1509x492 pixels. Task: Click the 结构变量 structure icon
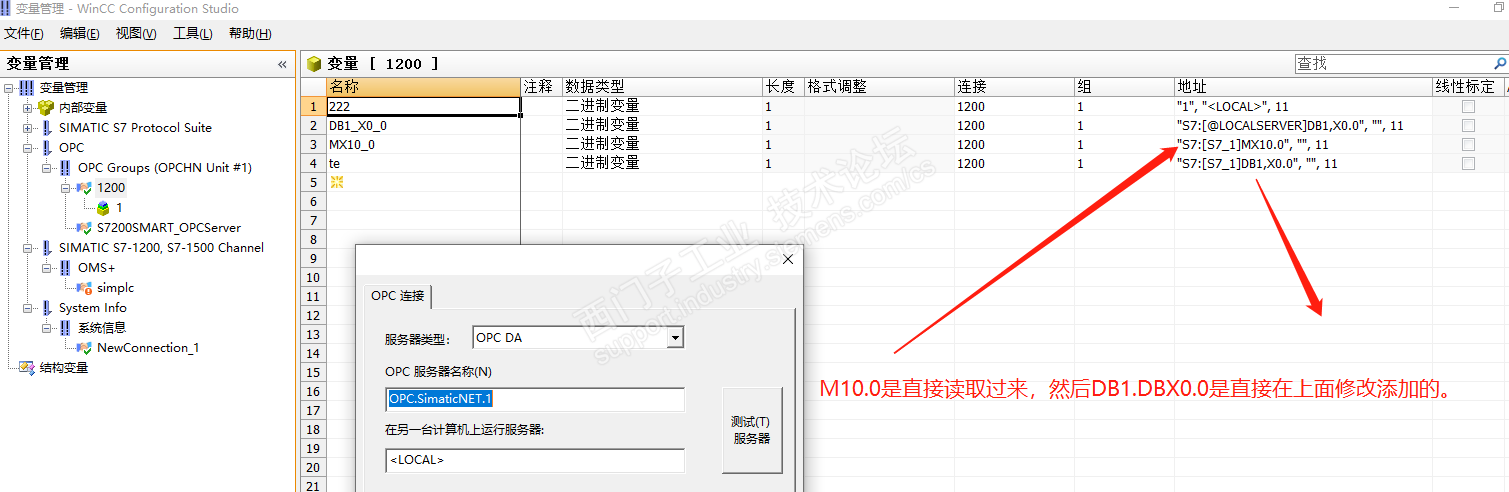pos(26,368)
